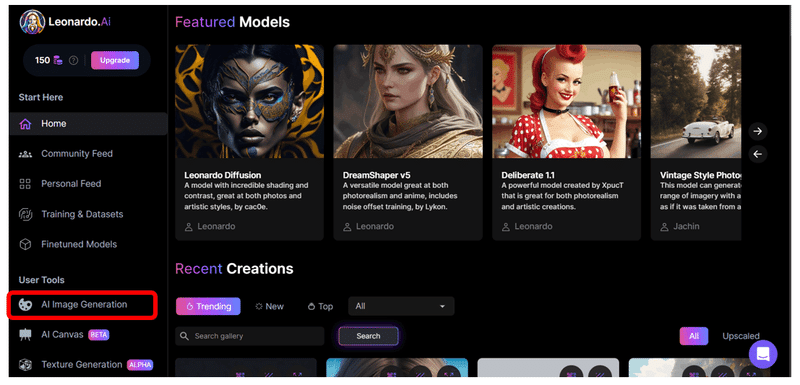Click the magnifier icon in search field
Viewport: 800px width, 385px height.
pos(185,337)
